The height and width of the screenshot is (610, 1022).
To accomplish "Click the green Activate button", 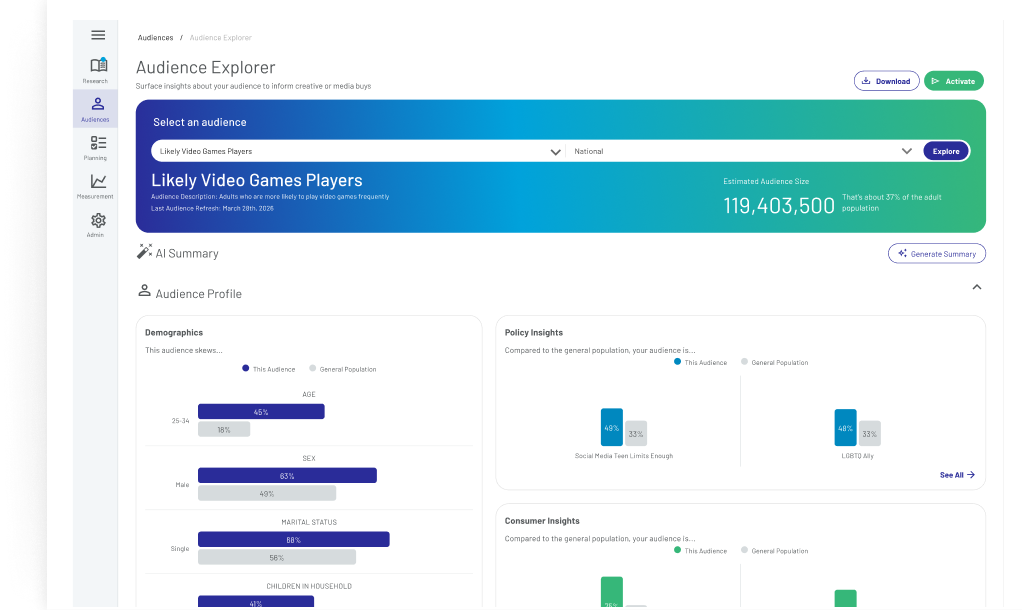I will [954, 81].
